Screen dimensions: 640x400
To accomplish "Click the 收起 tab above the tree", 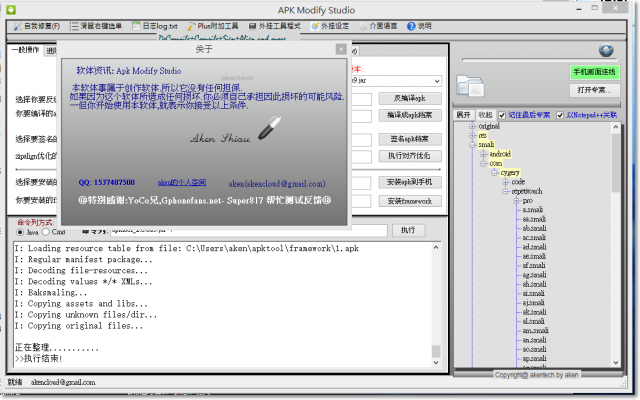I will pos(485,115).
